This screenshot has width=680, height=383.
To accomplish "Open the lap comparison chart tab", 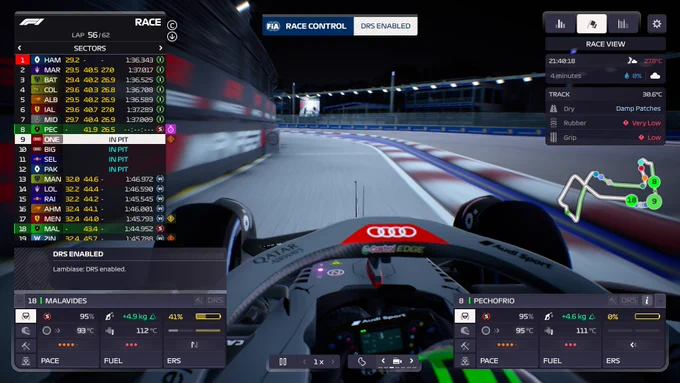I will [x=623, y=24].
